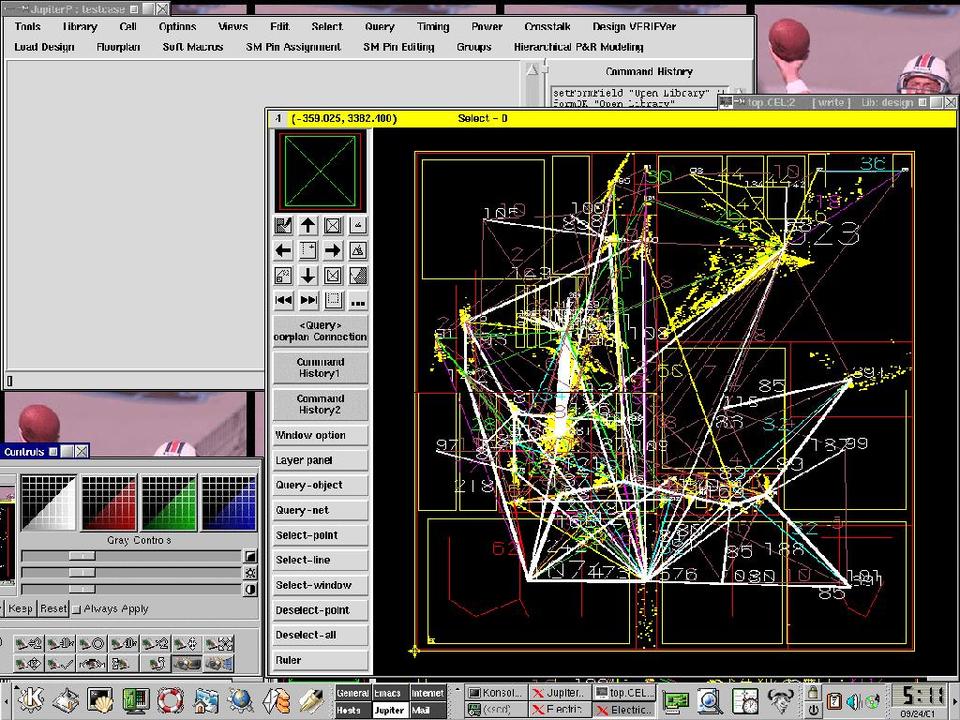Screen dimensions: 960x720
Task: Open the KDE K menu launcher
Action: tap(32, 699)
